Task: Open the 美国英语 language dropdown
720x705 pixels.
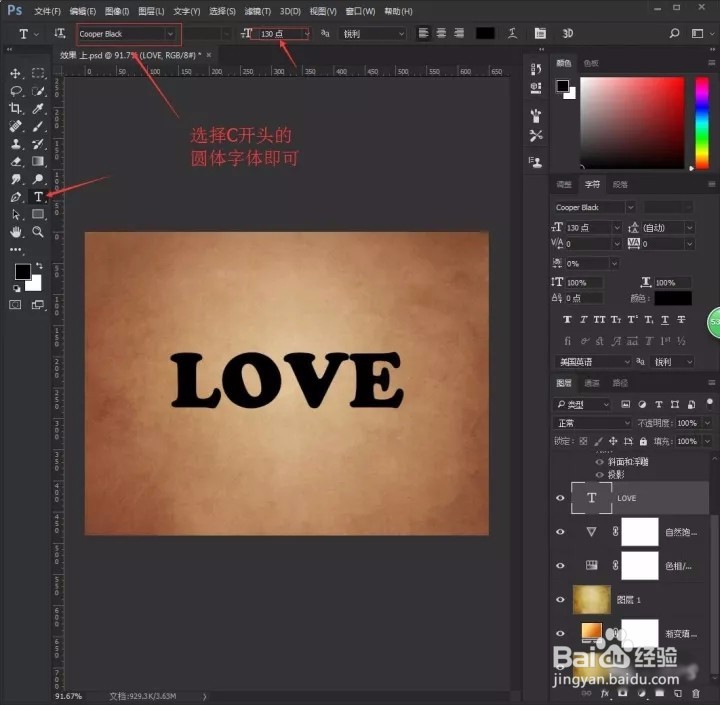Action: point(593,362)
